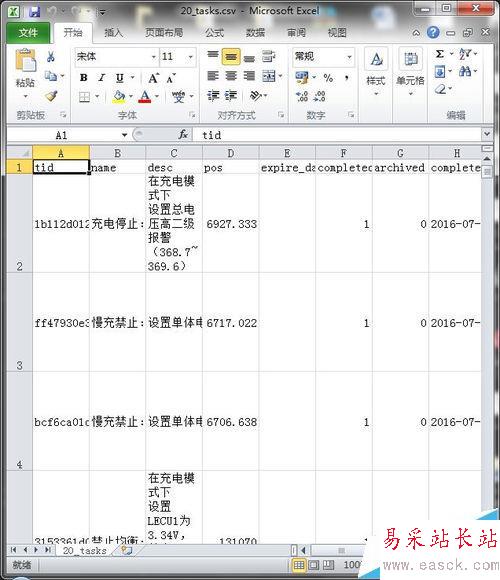Open the 宋体 font name dropdown
500x580 pixels.
153,57
